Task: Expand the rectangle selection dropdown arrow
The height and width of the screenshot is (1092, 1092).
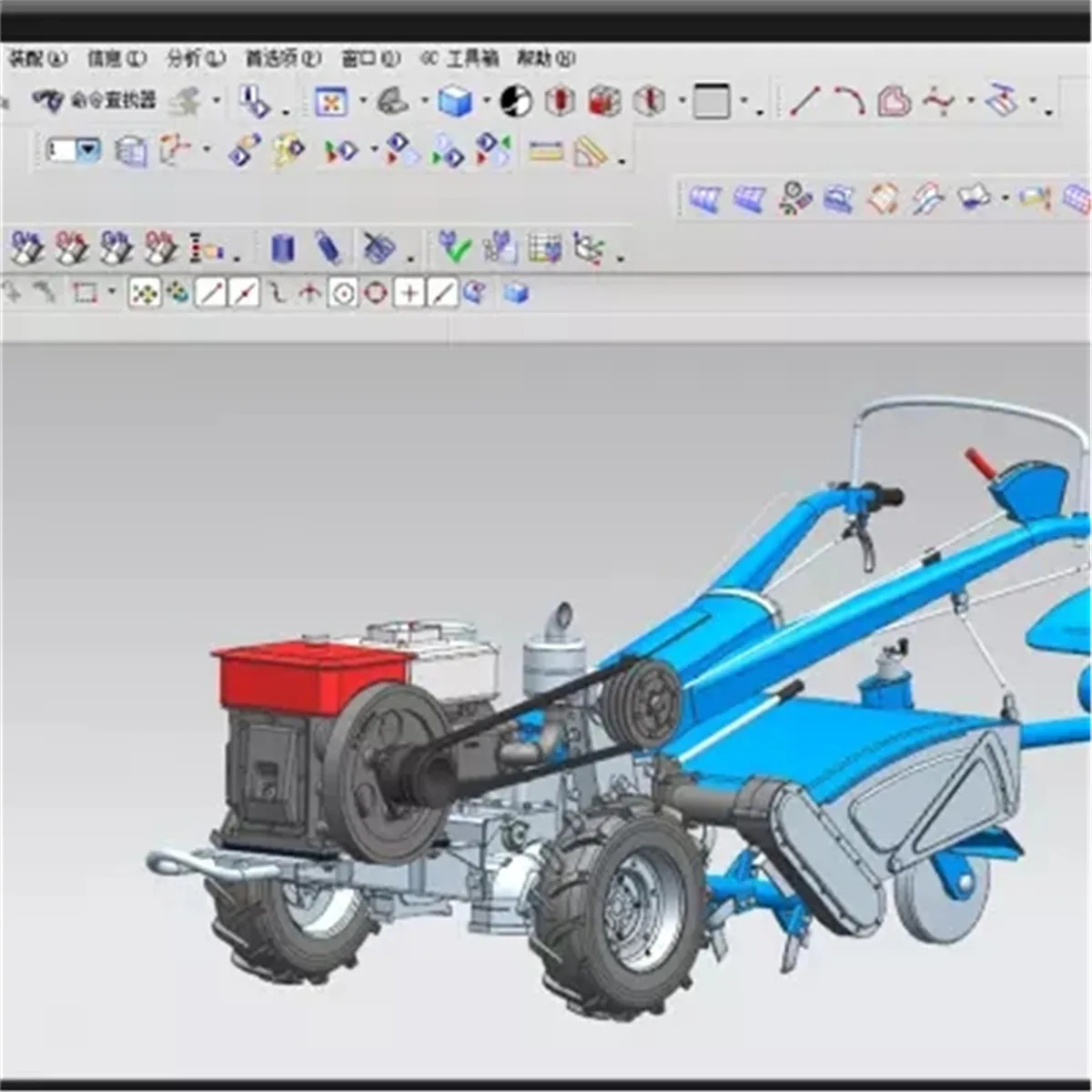Action: (x=112, y=292)
